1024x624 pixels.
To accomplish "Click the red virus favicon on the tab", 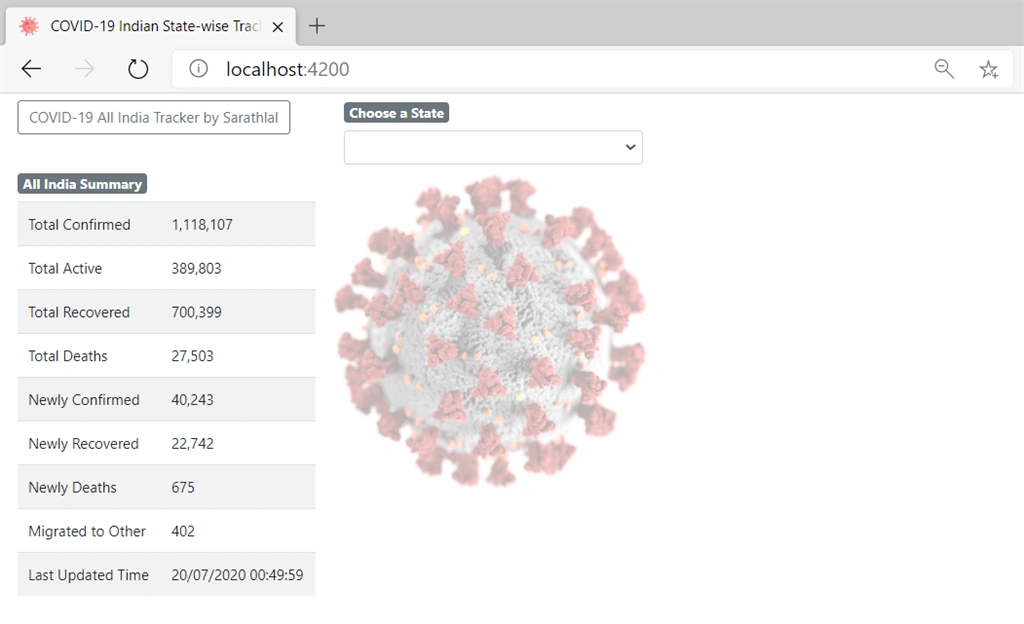I will 29,26.
